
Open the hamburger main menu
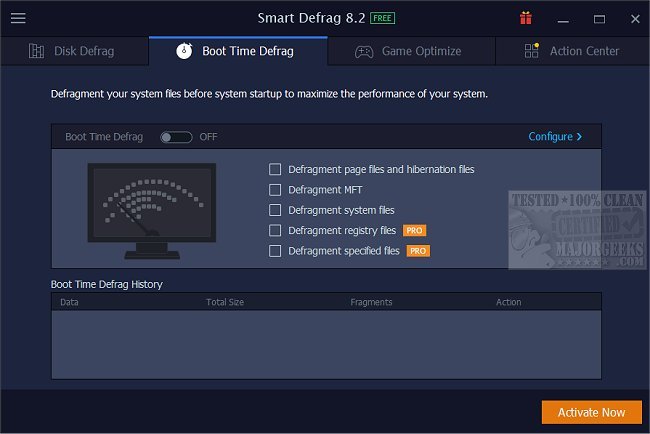[18, 18]
